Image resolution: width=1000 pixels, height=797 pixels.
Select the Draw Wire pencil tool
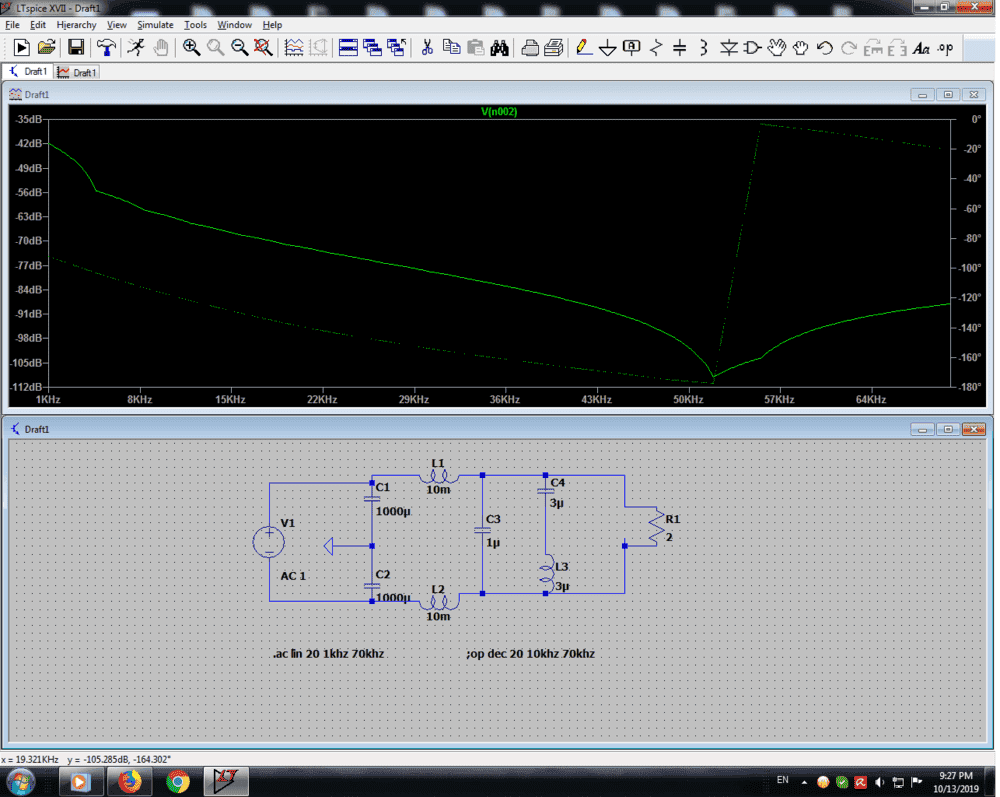(584, 47)
